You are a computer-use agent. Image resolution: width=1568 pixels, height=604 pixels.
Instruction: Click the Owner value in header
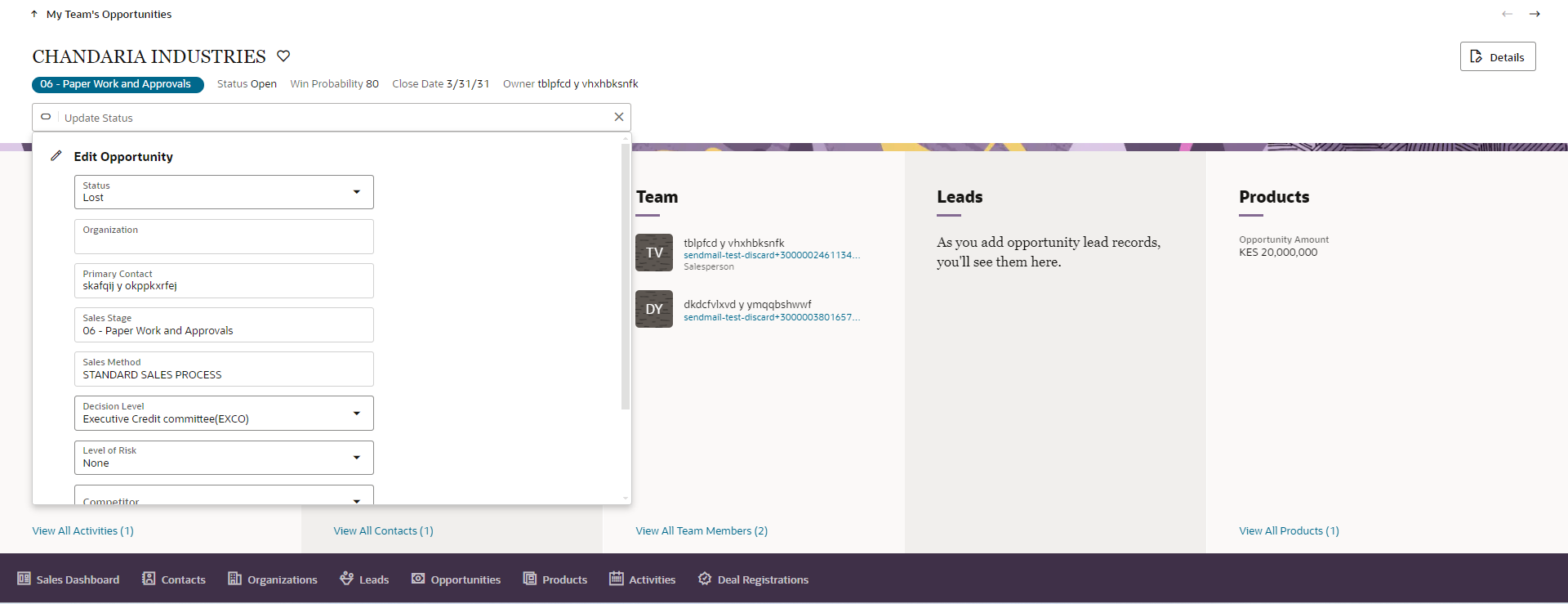coord(588,83)
